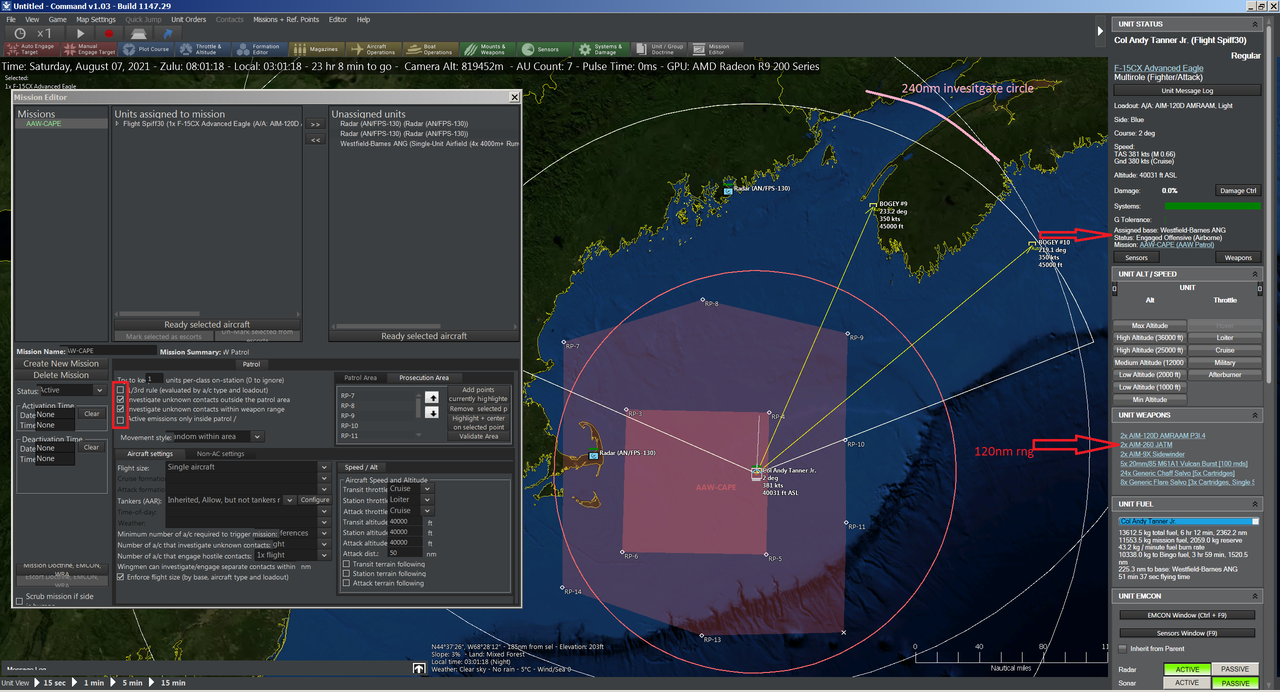Open Plot Course tool
The image size is (1280, 692).
pos(147,48)
